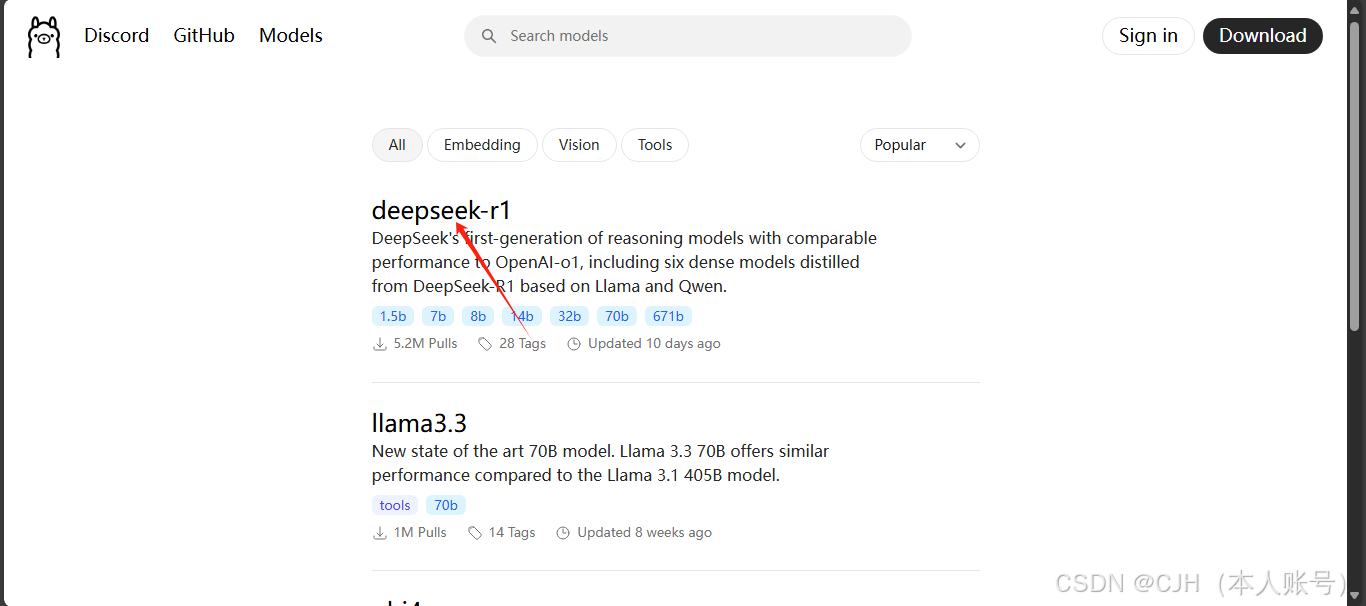Click the scrollbar up arrow
Image resolution: width=1366 pixels, height=606 pixels.
(1356, 9)
